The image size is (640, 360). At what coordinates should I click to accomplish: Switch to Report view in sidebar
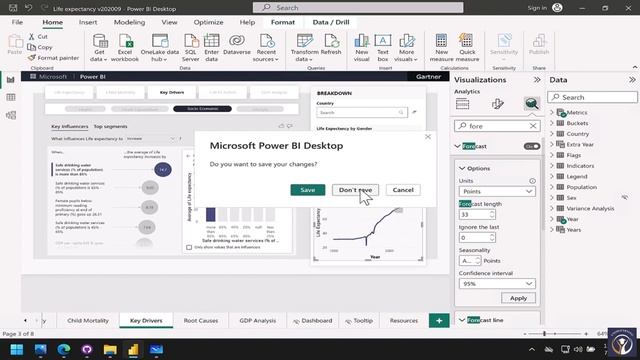tap(11, 80)
